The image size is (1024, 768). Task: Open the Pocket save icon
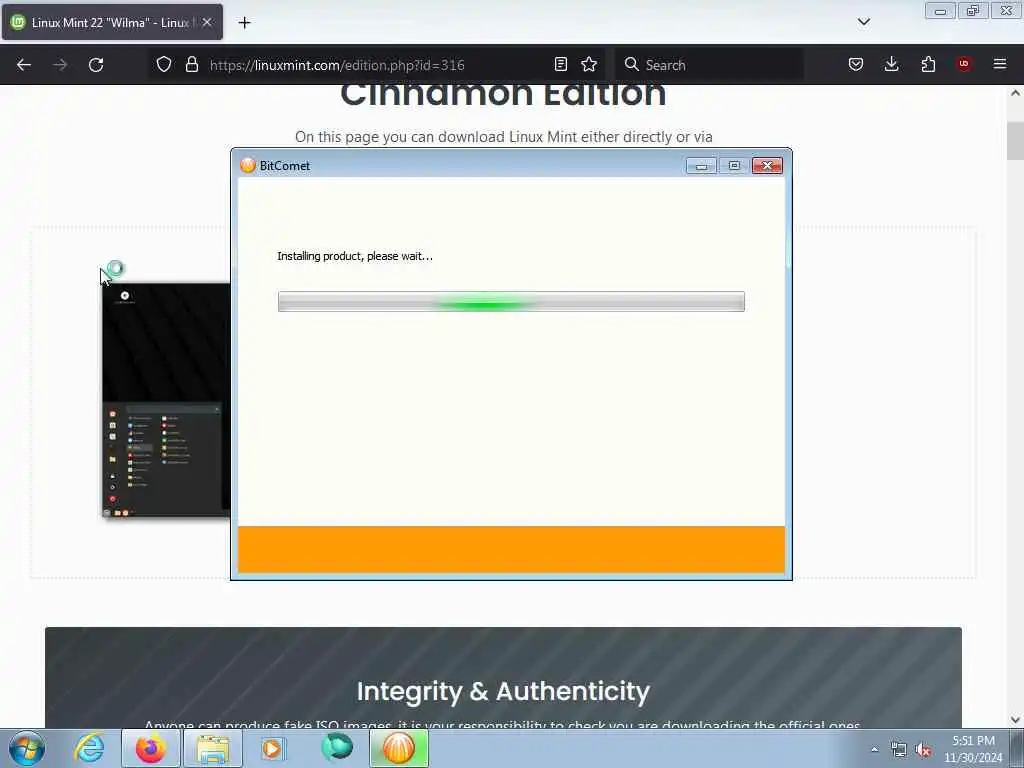point(856,64)
